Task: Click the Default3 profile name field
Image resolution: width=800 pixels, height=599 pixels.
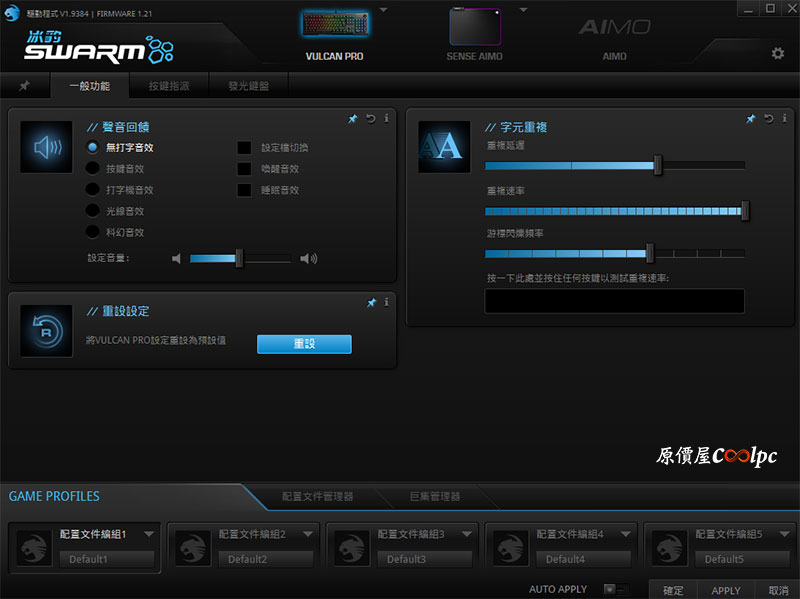Action: (x=424, y=559)
